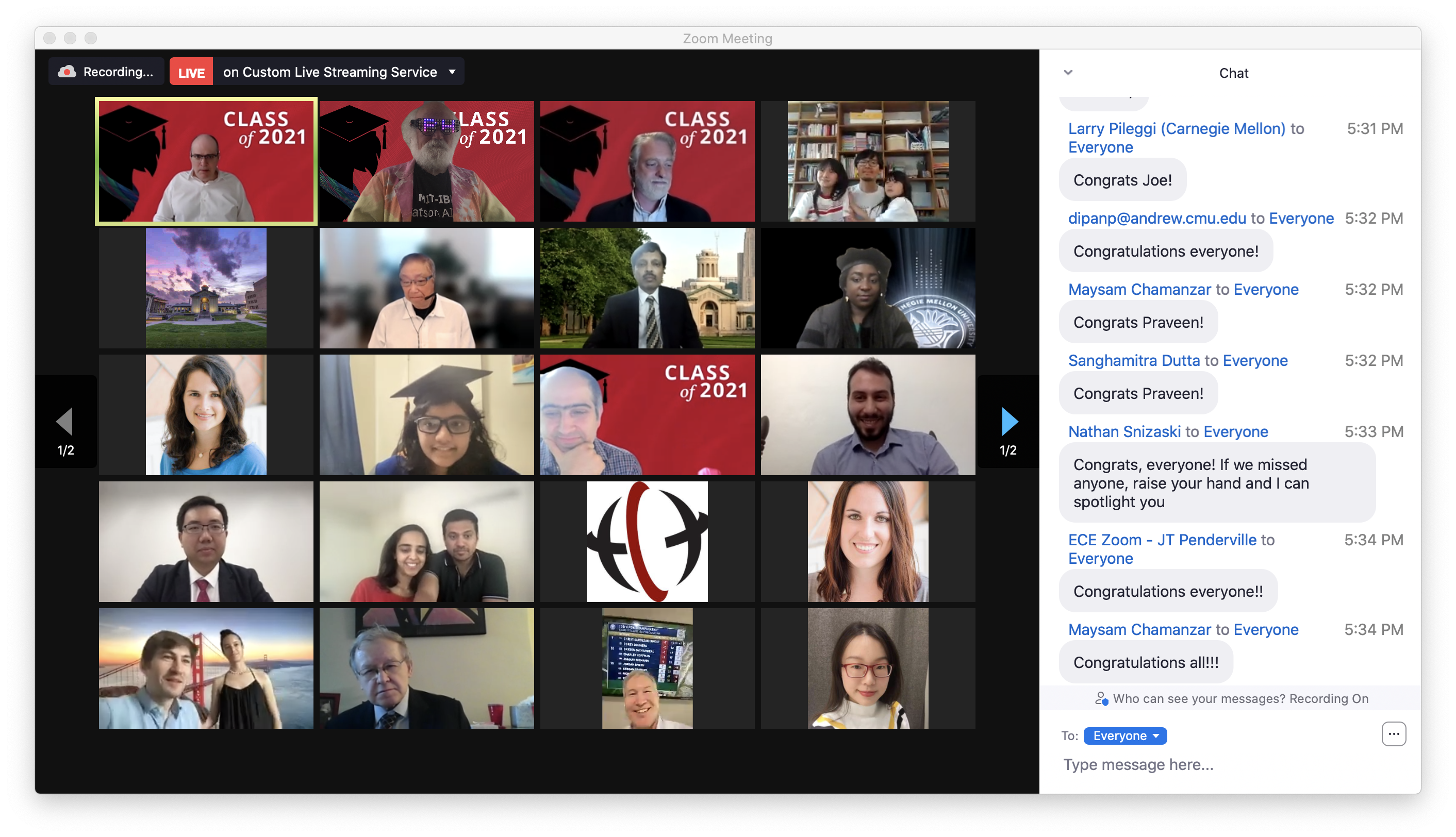Open the Everyone recipient dropdown
The width and height of the screenshot is (1456, 837).
tap(1125, 736)
